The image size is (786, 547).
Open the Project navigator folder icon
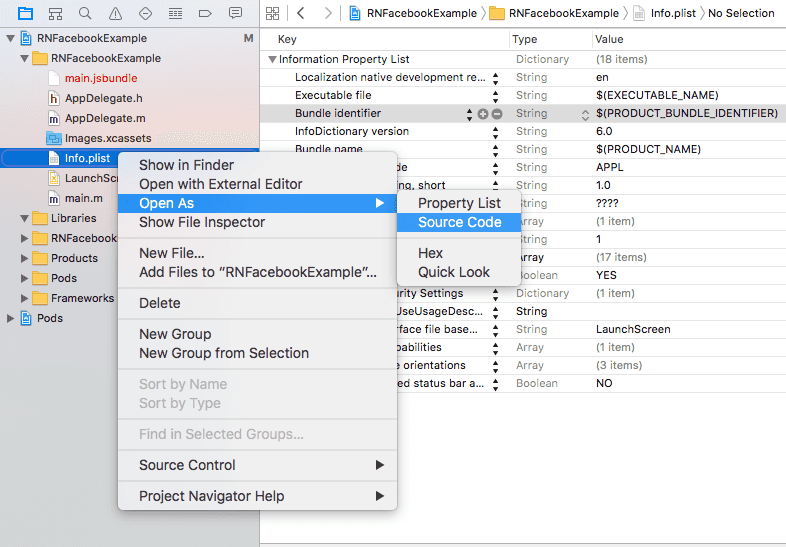tap(25, 13)
